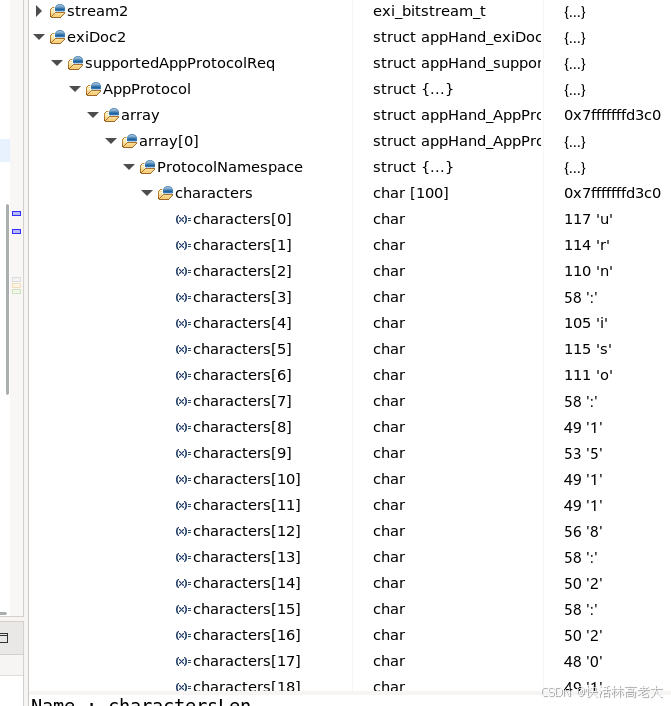Click the ProtocolNamespace struct icon

tap(147, 167)
